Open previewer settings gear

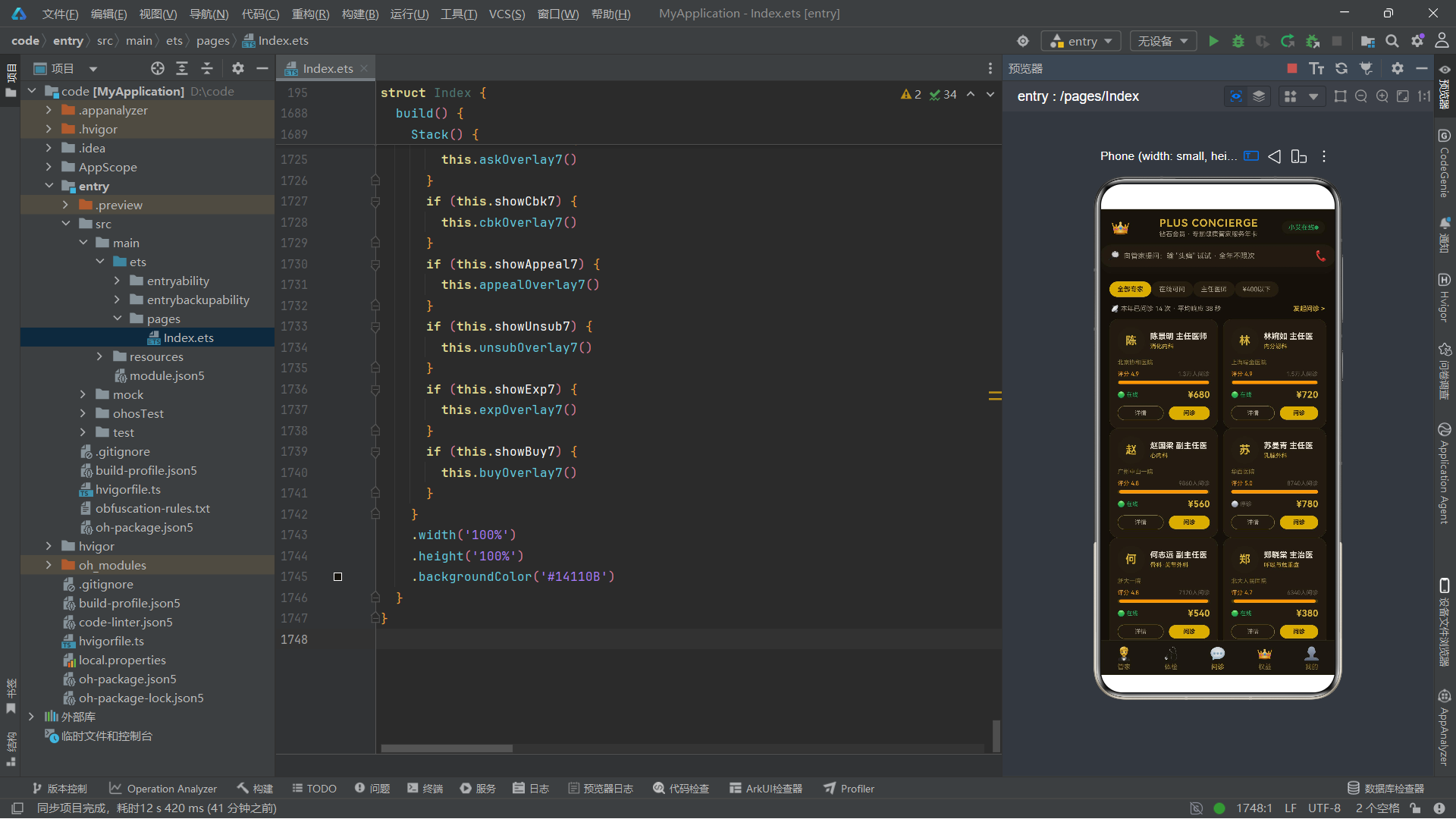coord(1398,68)
